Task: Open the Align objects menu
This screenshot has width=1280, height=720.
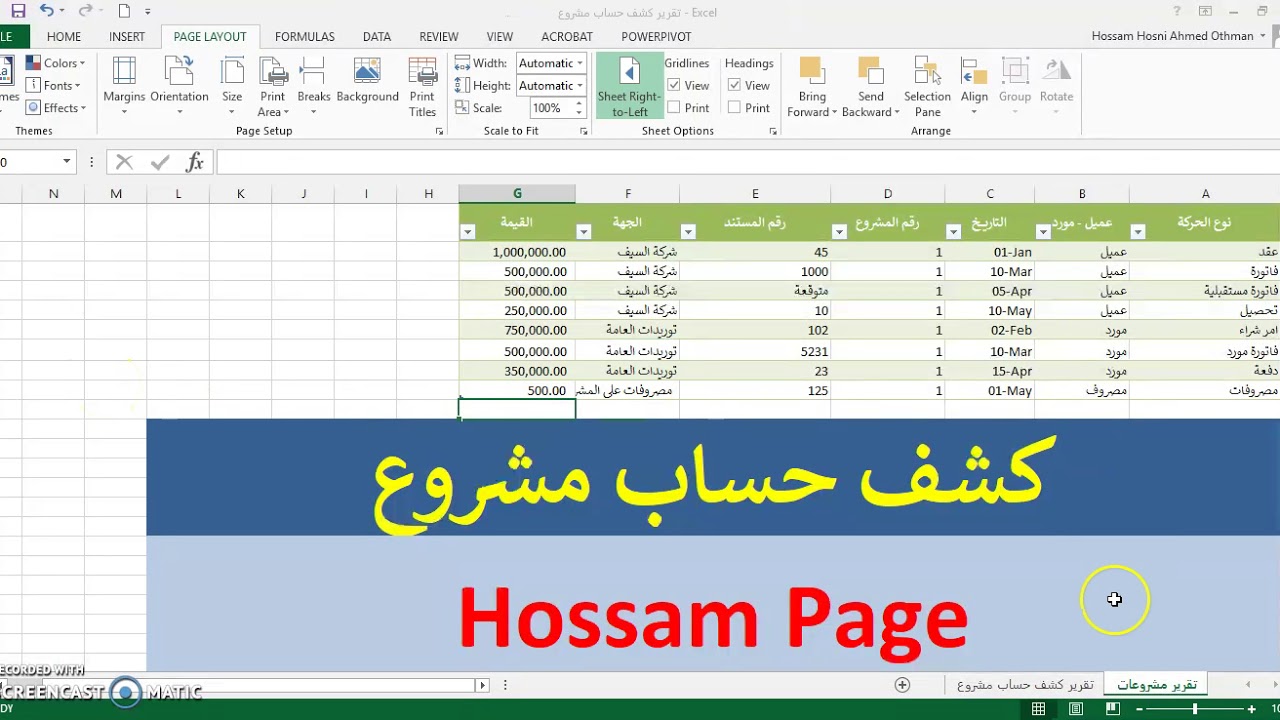Action: (x=974, y=86)
